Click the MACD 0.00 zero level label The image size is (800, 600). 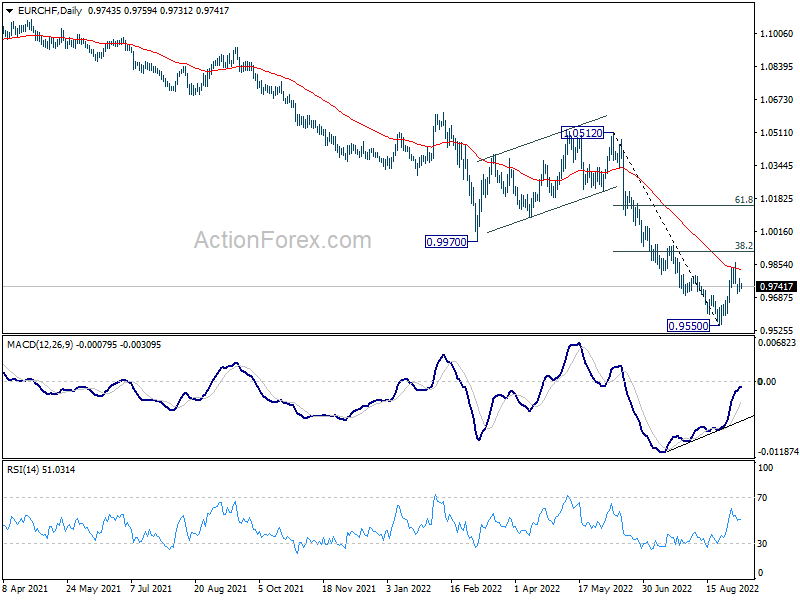[x=767, y=381]
